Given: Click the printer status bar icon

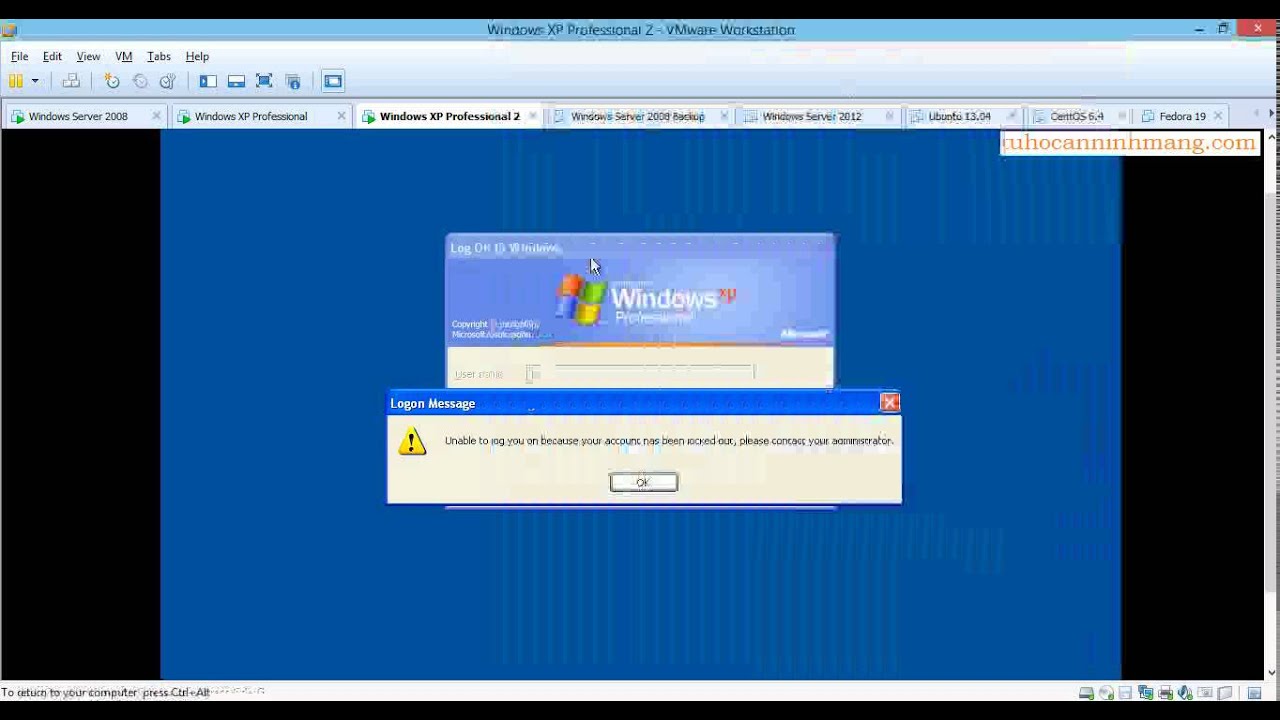Looking at the screenshot, I should (1166, 692).
